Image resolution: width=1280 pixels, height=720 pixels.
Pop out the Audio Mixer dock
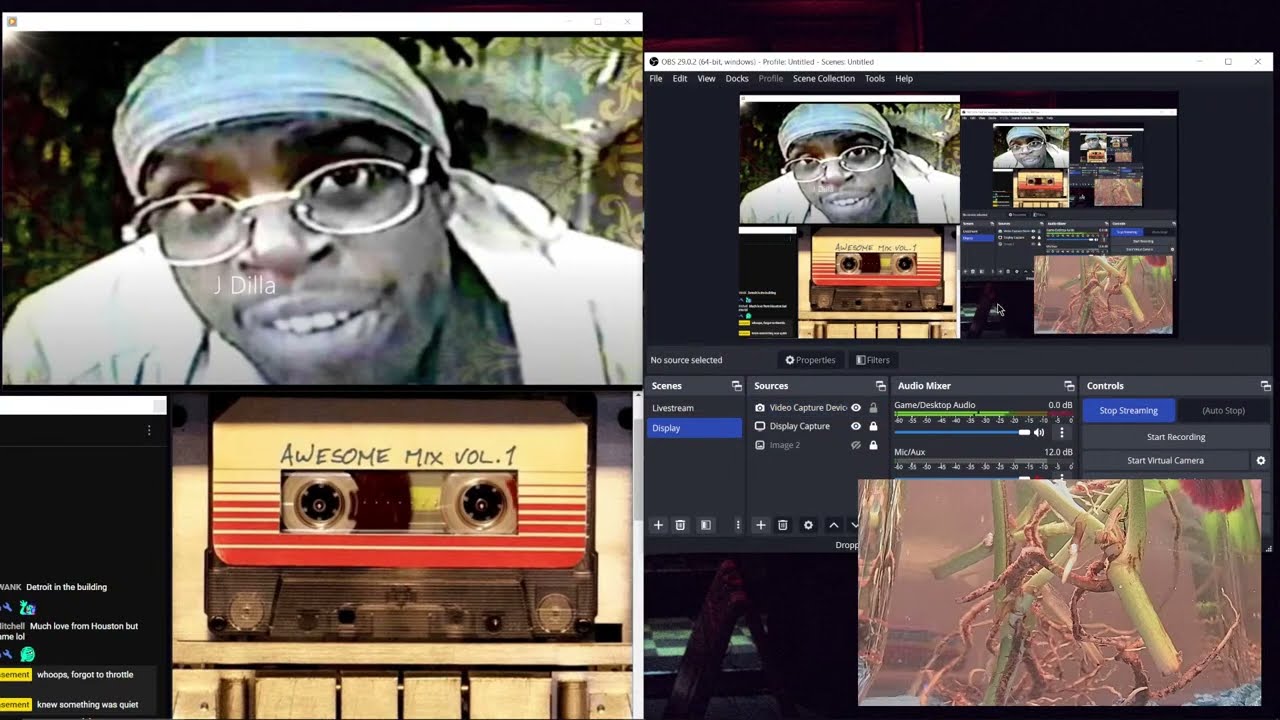pos(1069,386)
